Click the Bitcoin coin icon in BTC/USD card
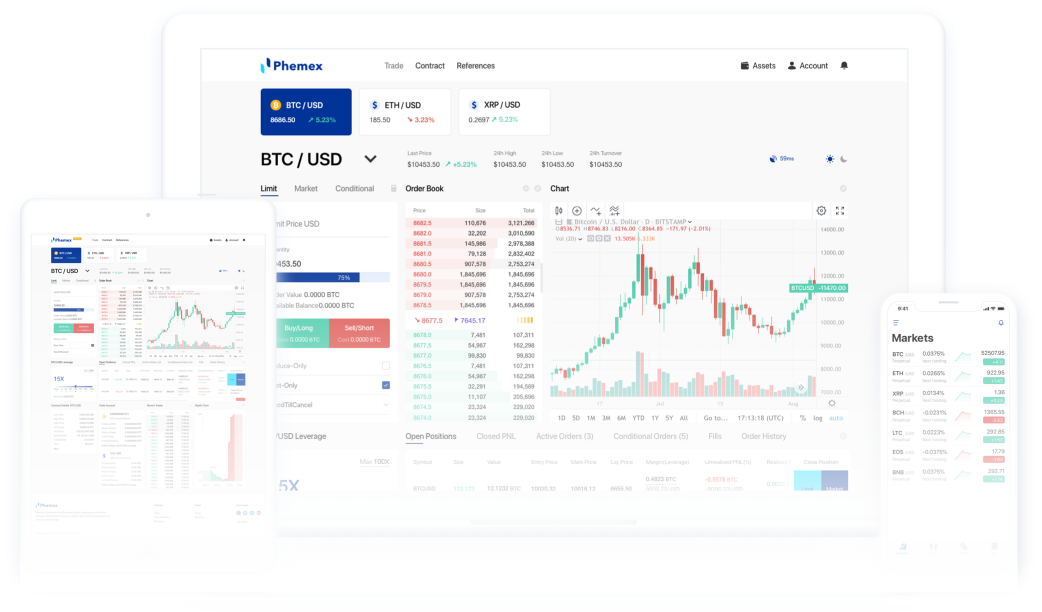Viewport: 1042px width, 612px height. pos(275,105)
